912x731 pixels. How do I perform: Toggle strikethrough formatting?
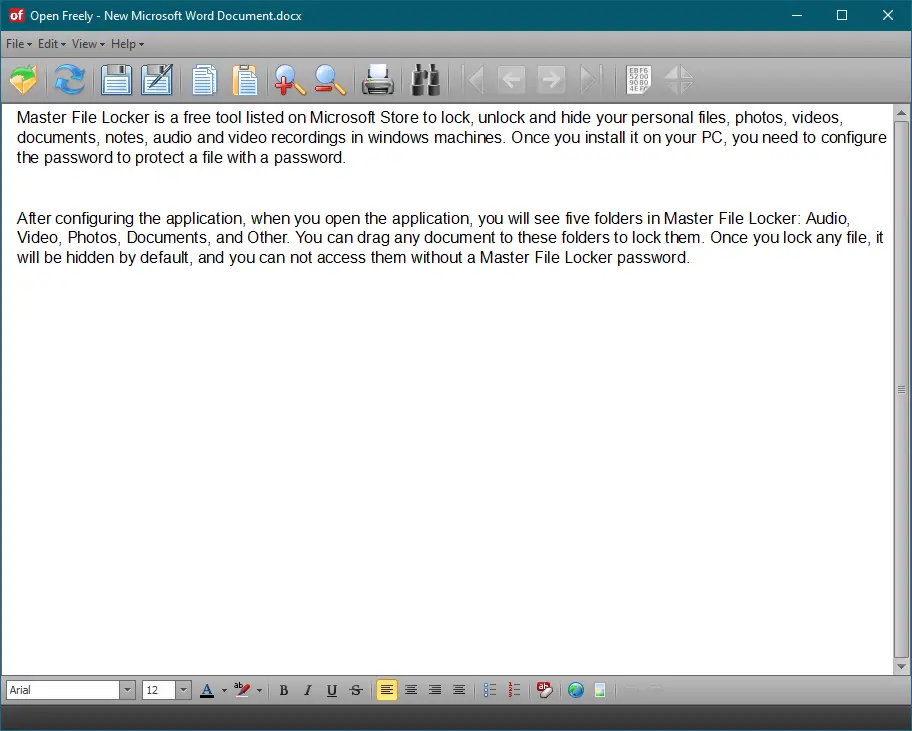pos(356,690)
